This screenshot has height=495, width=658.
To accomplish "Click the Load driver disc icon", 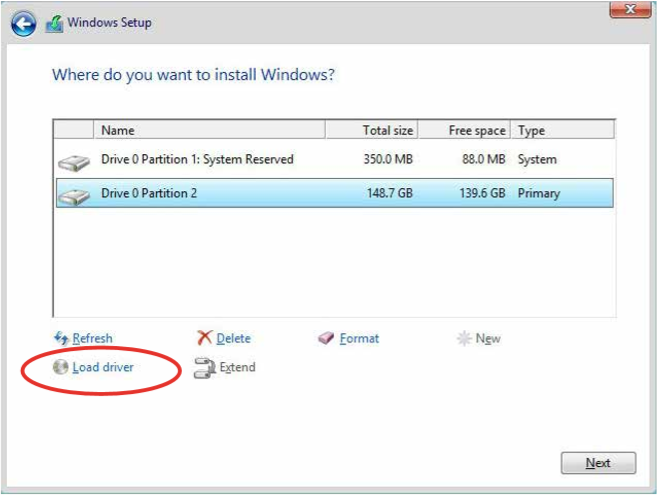I will (x=60, y=368).
